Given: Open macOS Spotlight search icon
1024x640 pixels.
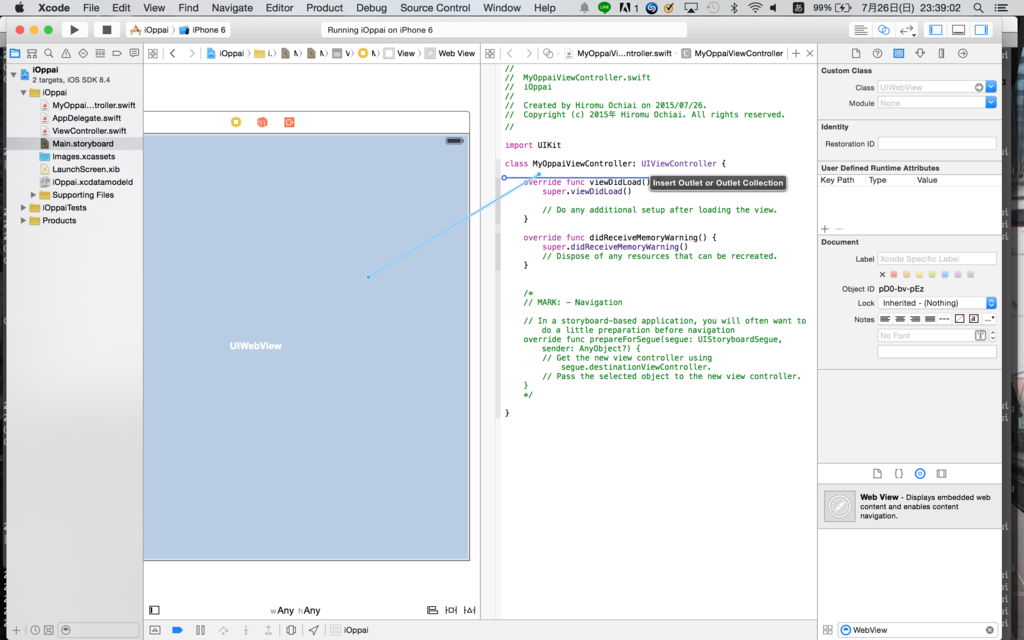Looking at the screenshot, I should pos(978,8).
